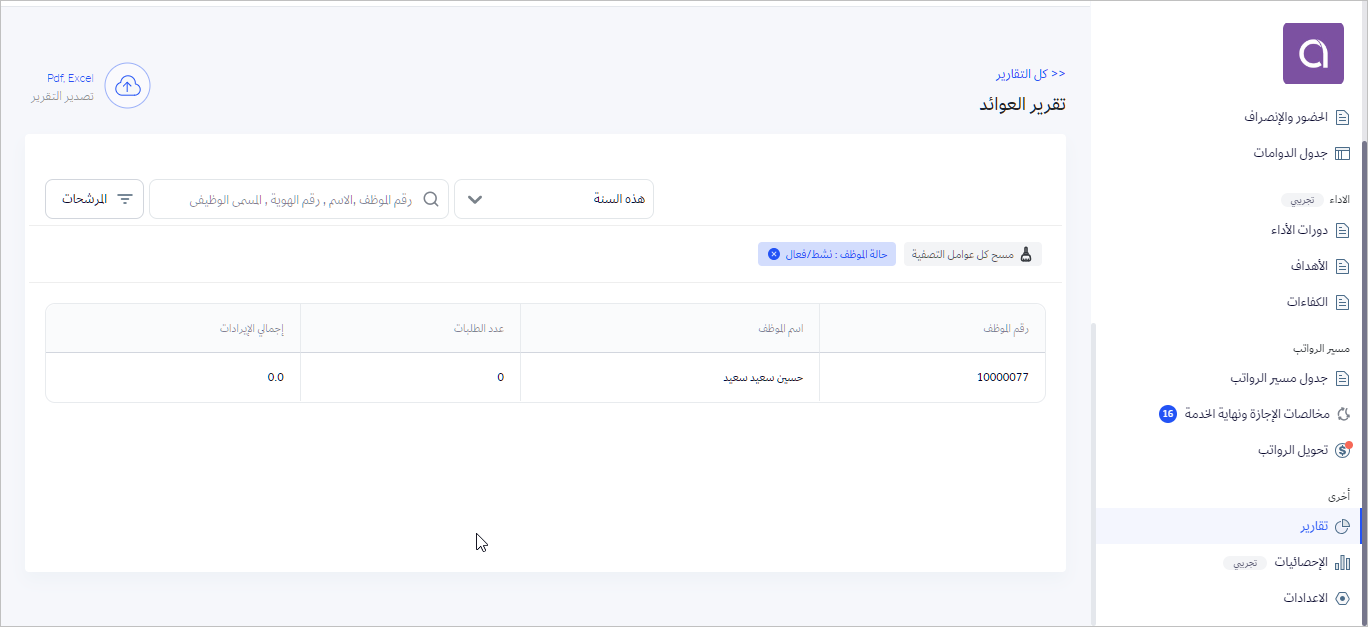This screenshot has width=1368, height=627.
Task: Click the search magnifier icon
Action: pos(431,199)
